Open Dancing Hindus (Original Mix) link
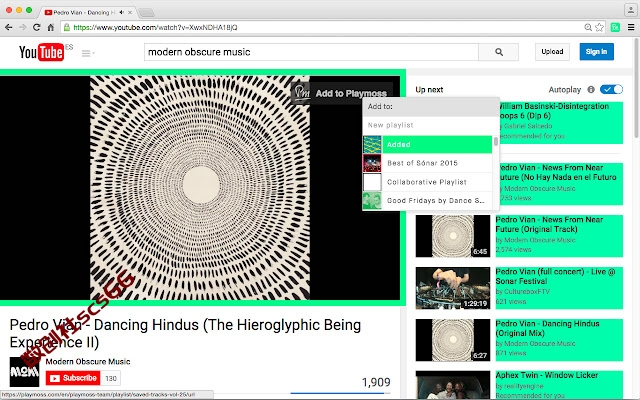The image size is (640, 400). click(547, 328)
